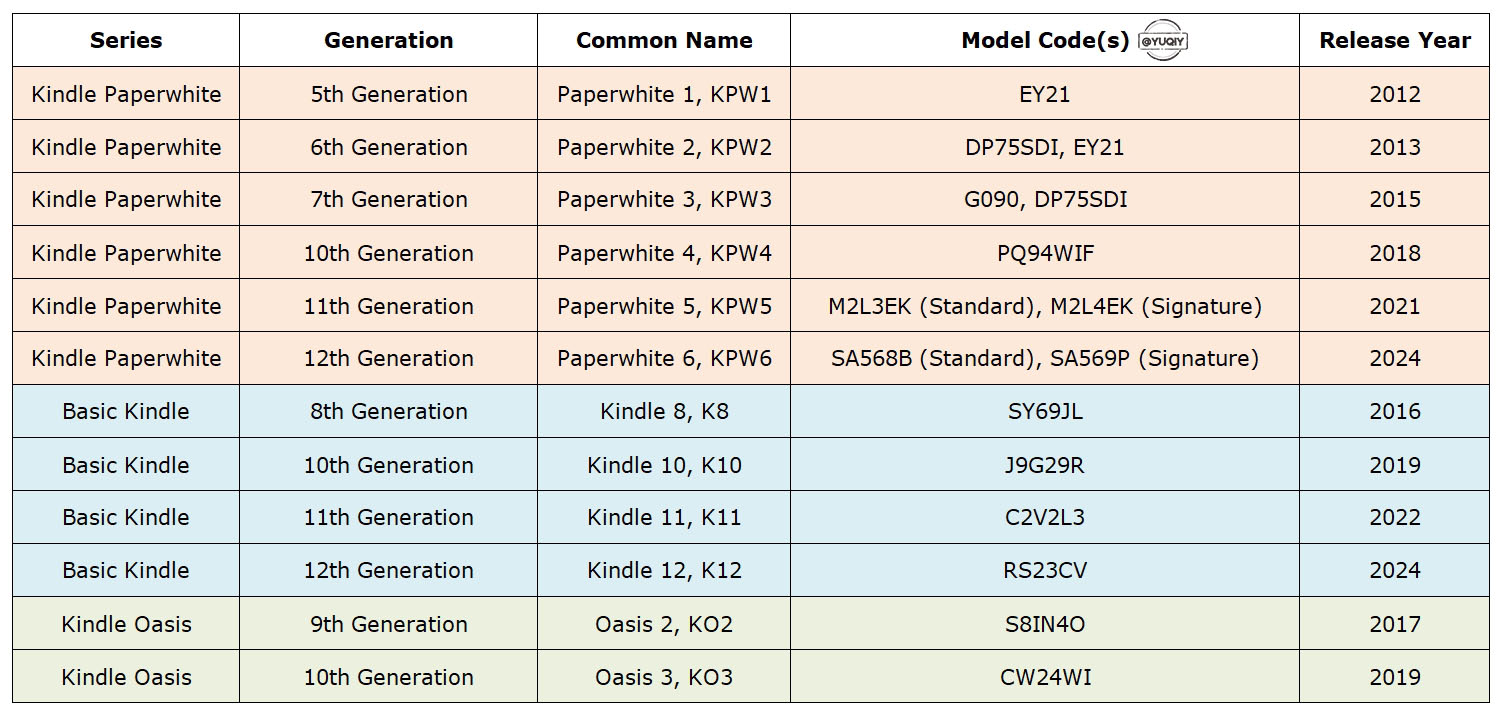Select the Oasis 2, KO2 cell

[x=664, y=624]
